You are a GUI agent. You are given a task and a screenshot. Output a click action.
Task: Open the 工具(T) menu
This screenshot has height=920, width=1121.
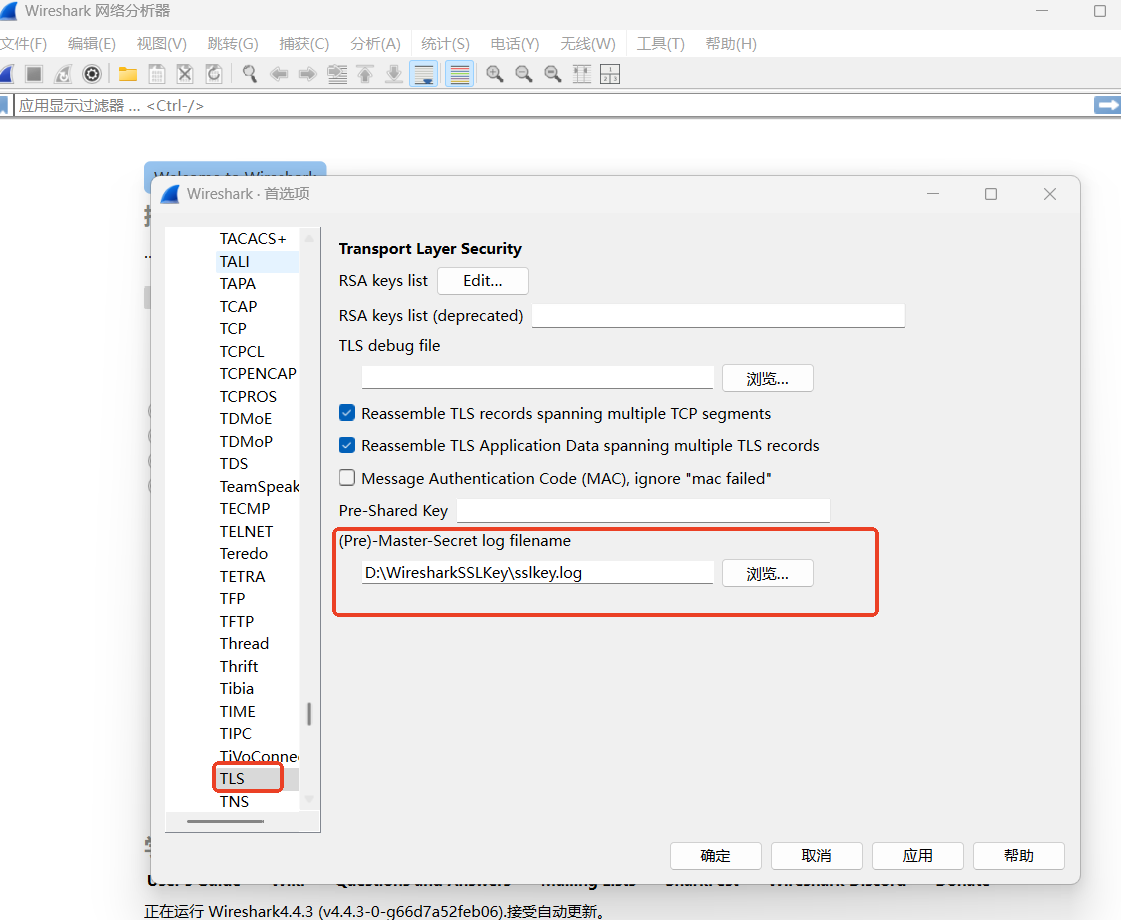pos(661,44)
